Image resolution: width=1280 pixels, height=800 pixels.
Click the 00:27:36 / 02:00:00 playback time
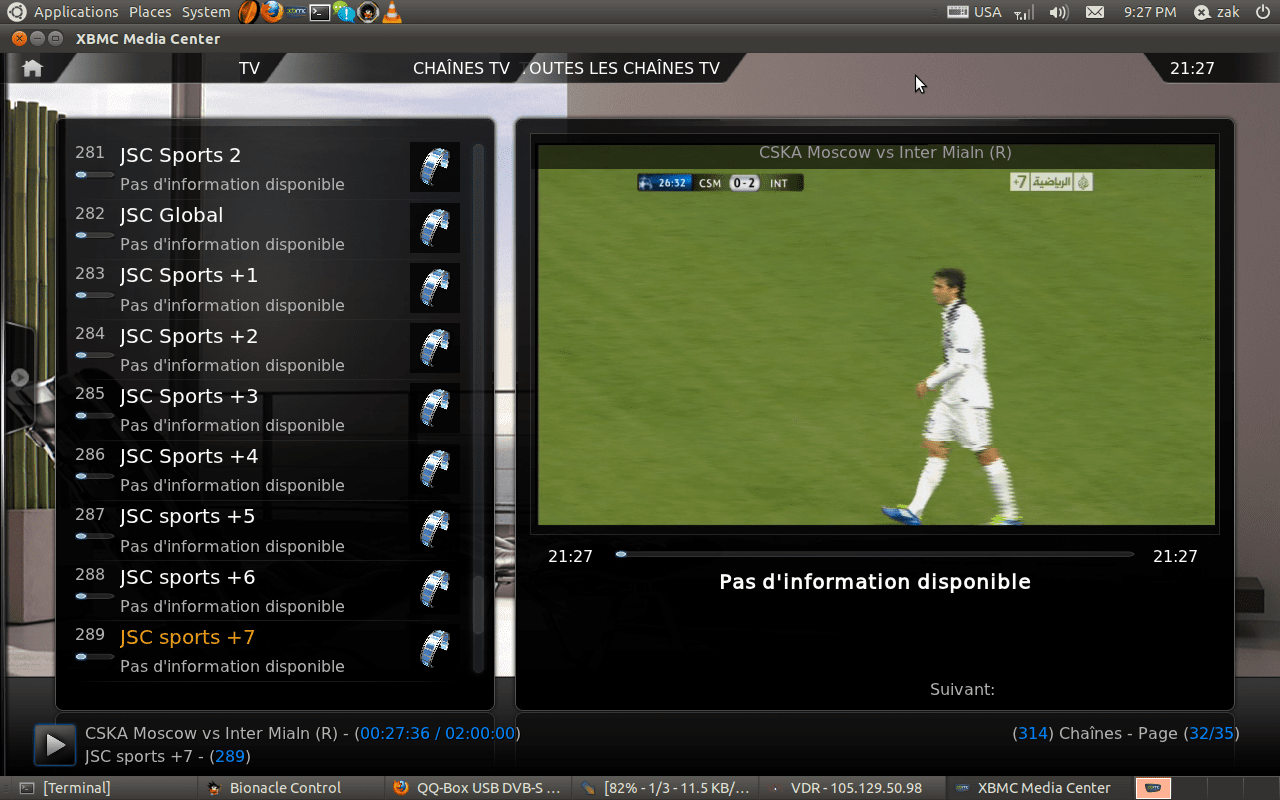[x=437, y=733]
